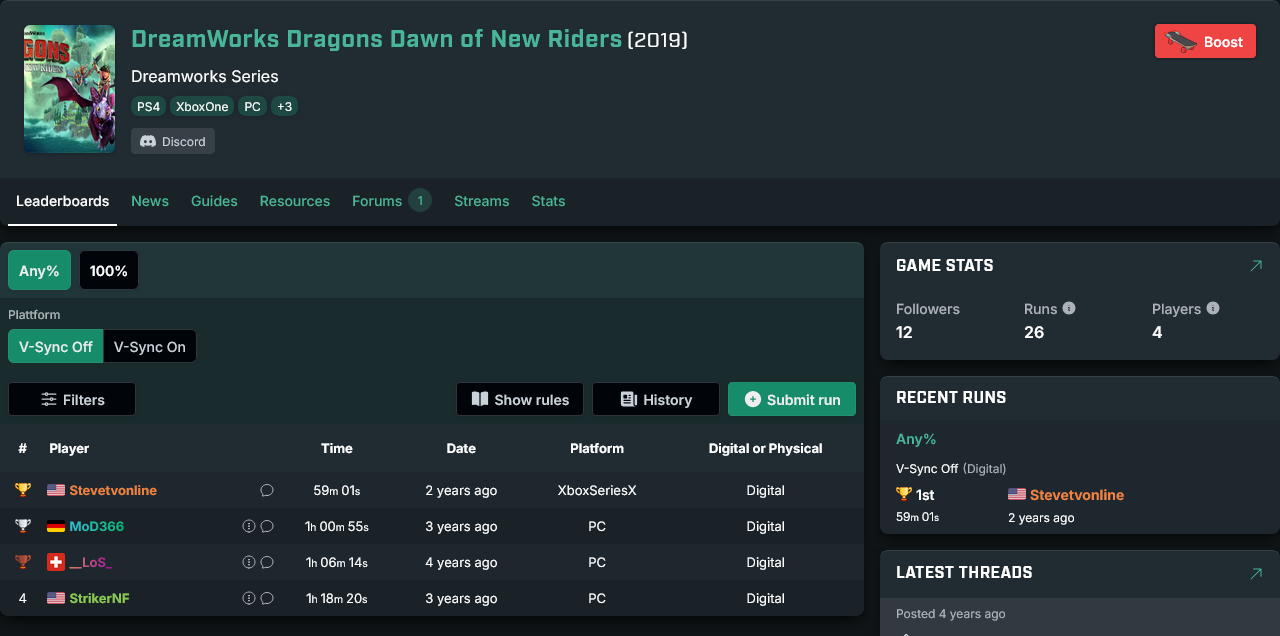Select the Any% category
Screen dimensions: 1280x636
(x=39, y=270)
